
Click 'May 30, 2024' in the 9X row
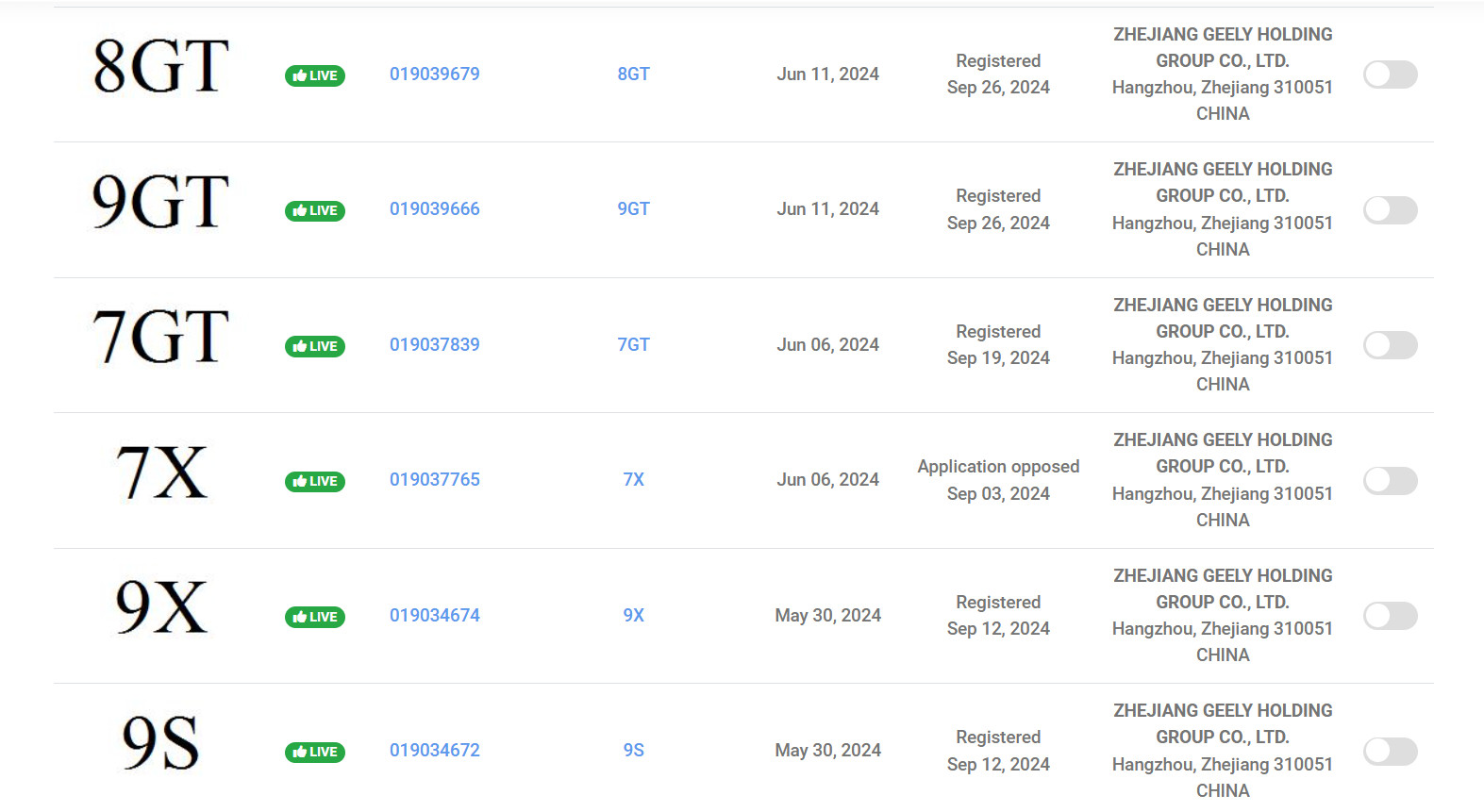point(828,615)
